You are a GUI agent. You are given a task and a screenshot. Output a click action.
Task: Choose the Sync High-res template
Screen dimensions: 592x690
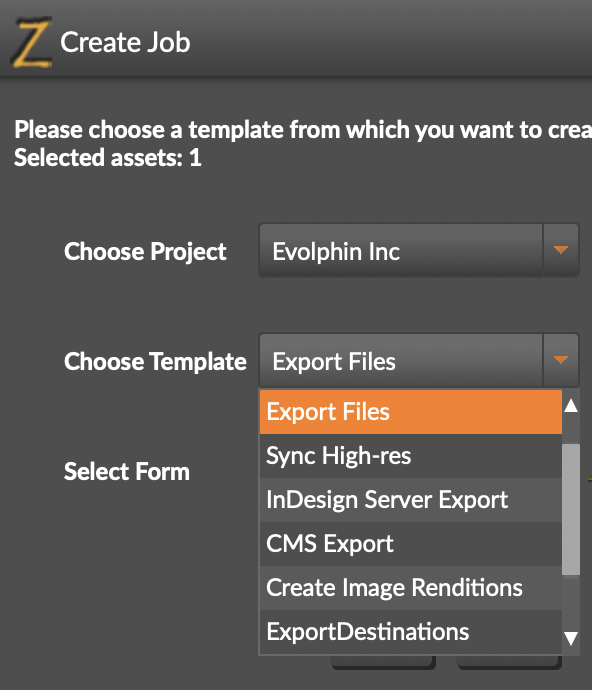point(411,456)
